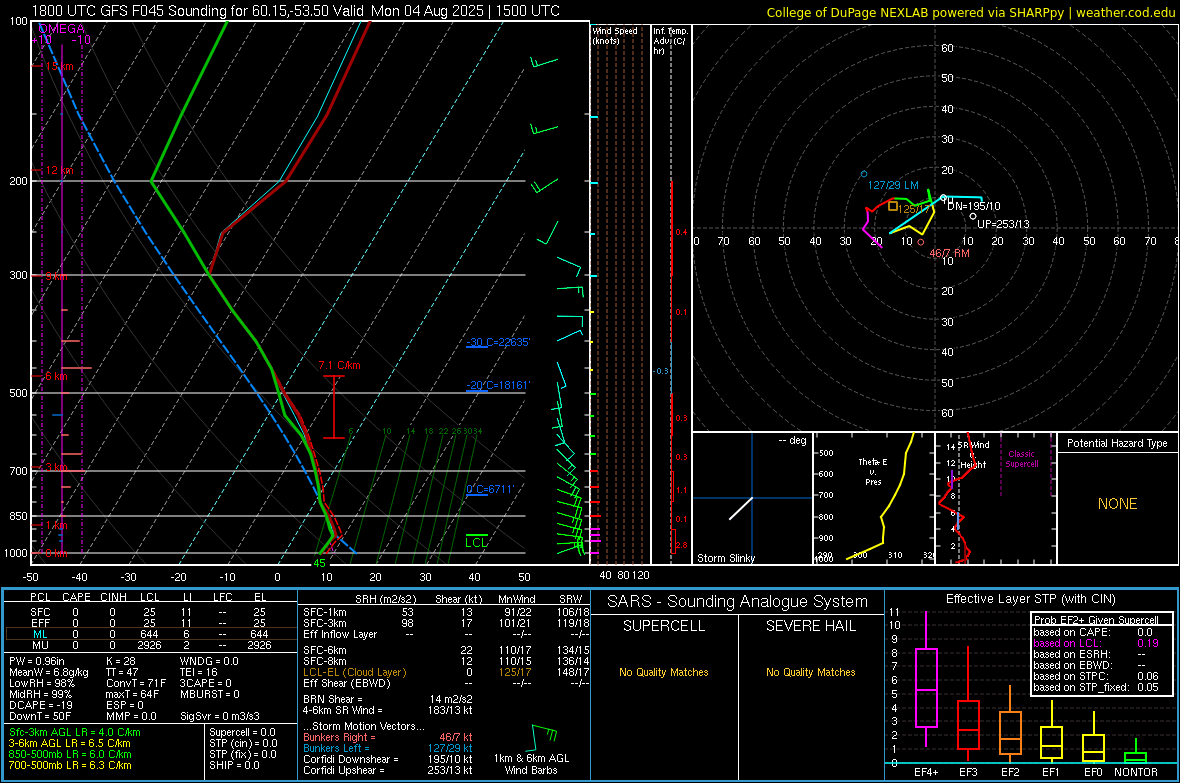This screenshot has width=1180, height=783.
Task: Select the highlighted ML parcel row label
Action: point(40,634)
